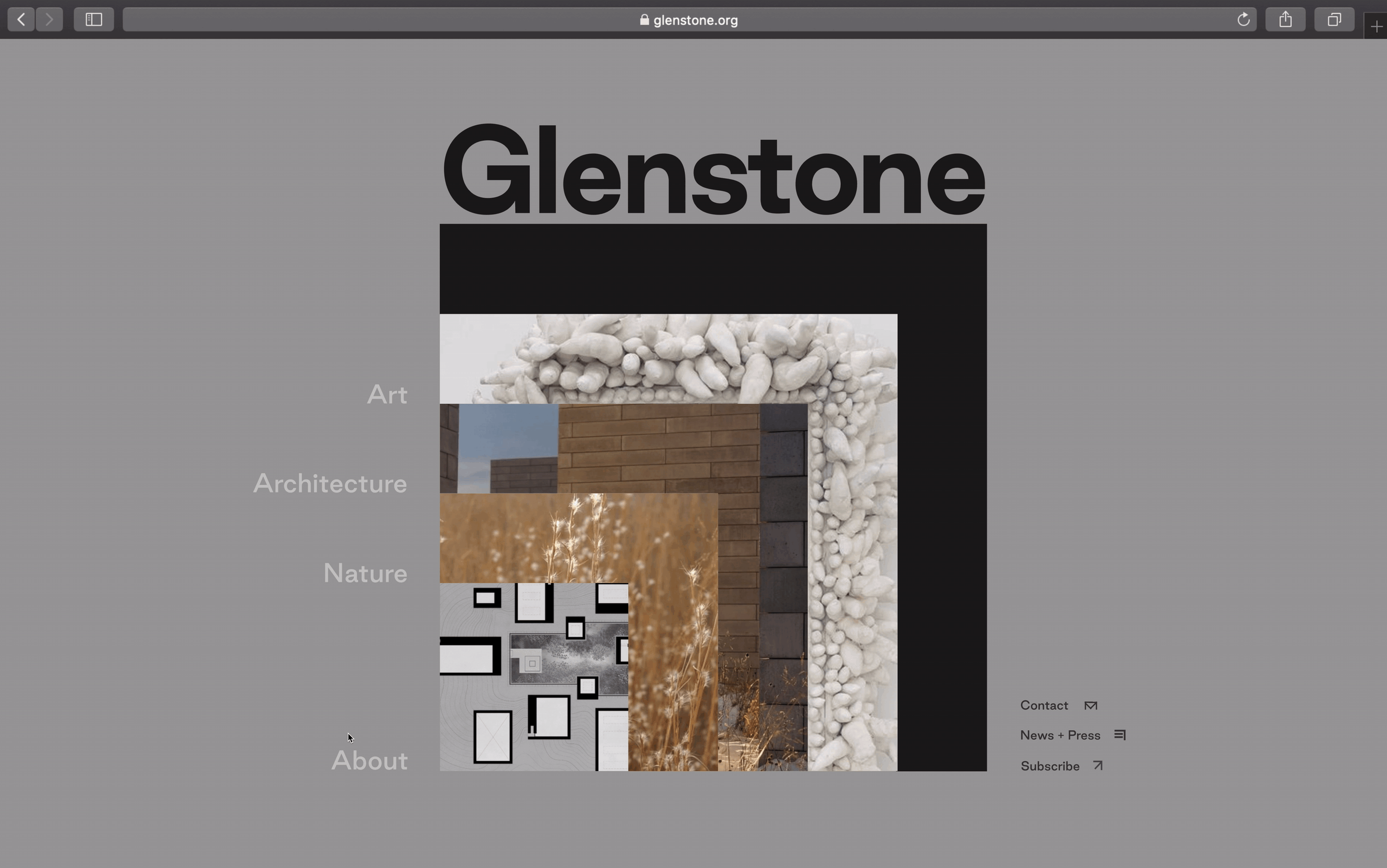
Task: Show the tab overview
Action: click(1334, 20)
